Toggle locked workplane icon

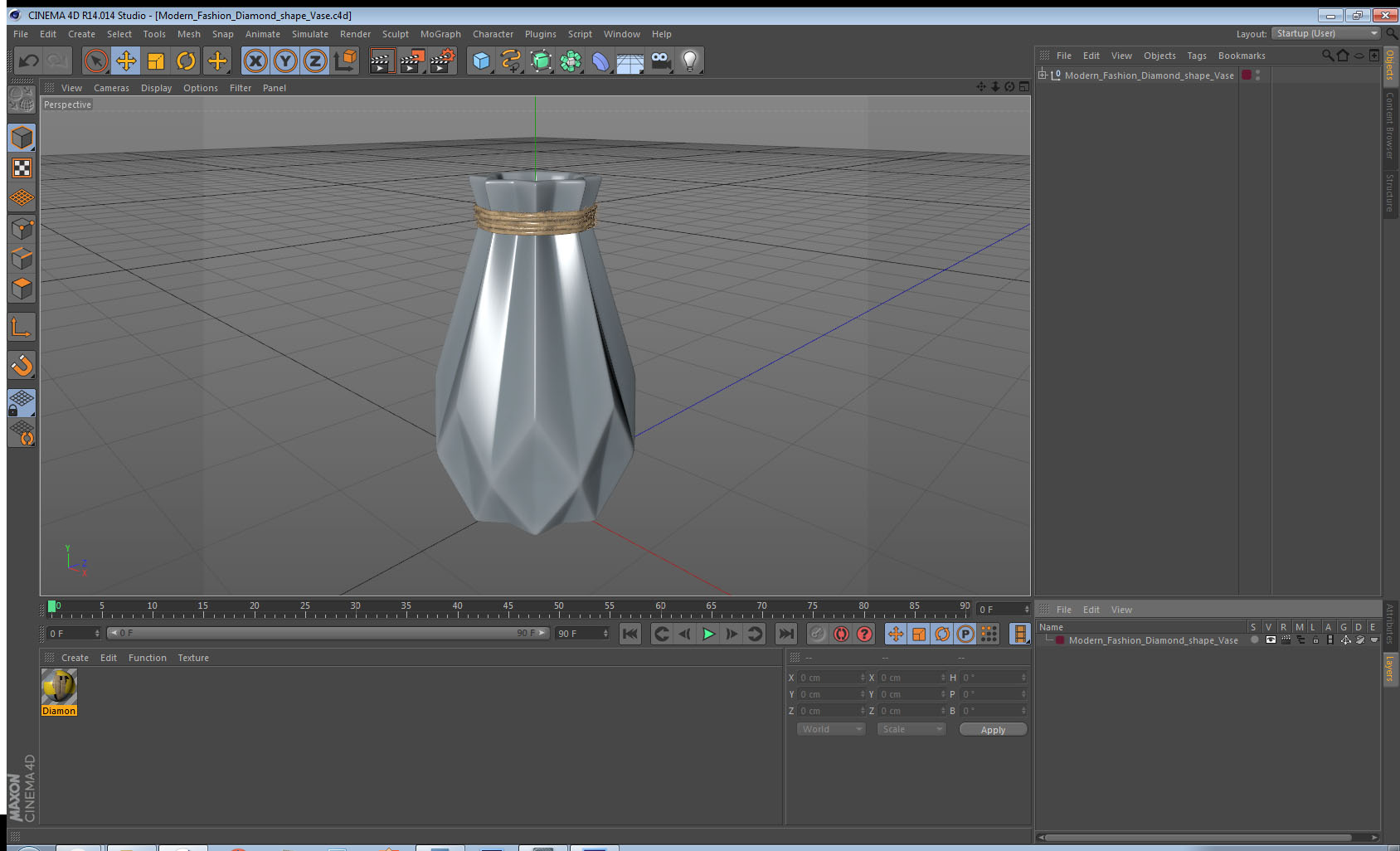click(22, 403)
